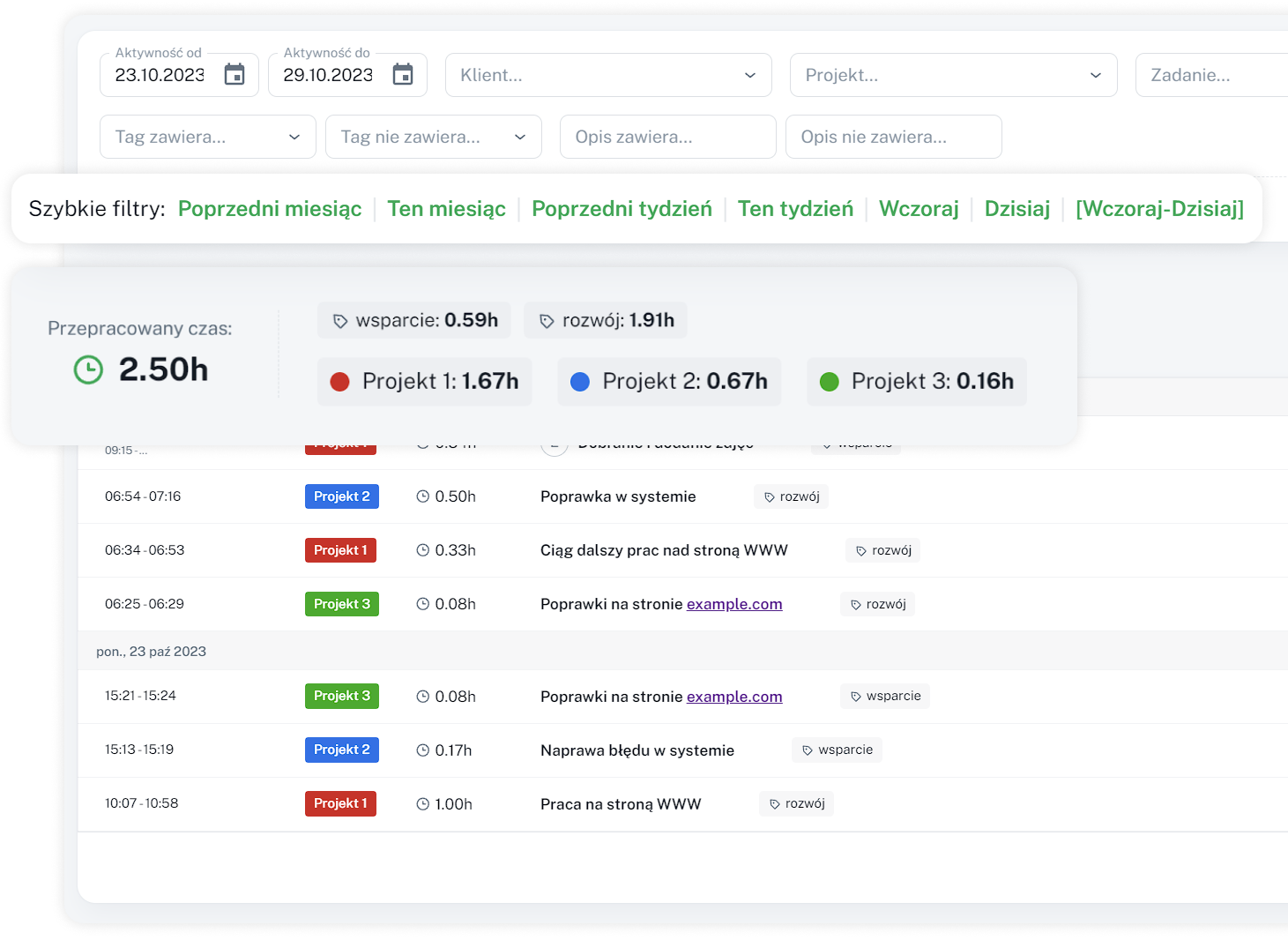Open the Tag nie zawiera dropdown
The height and width of the screenshot is (940, 1288).
tap(520, 137)
